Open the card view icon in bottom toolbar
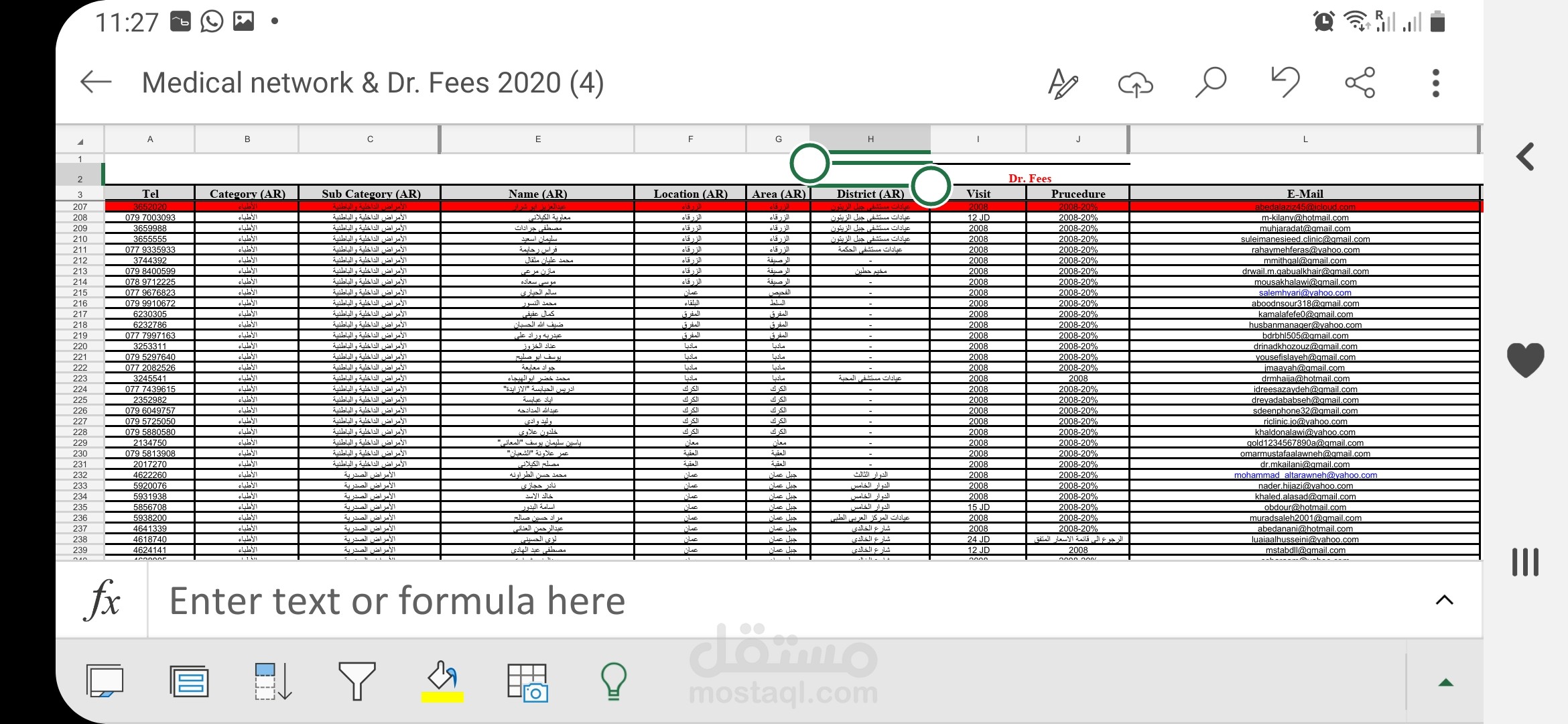This screenshot has height=724, width=1568. coord(189,682)
